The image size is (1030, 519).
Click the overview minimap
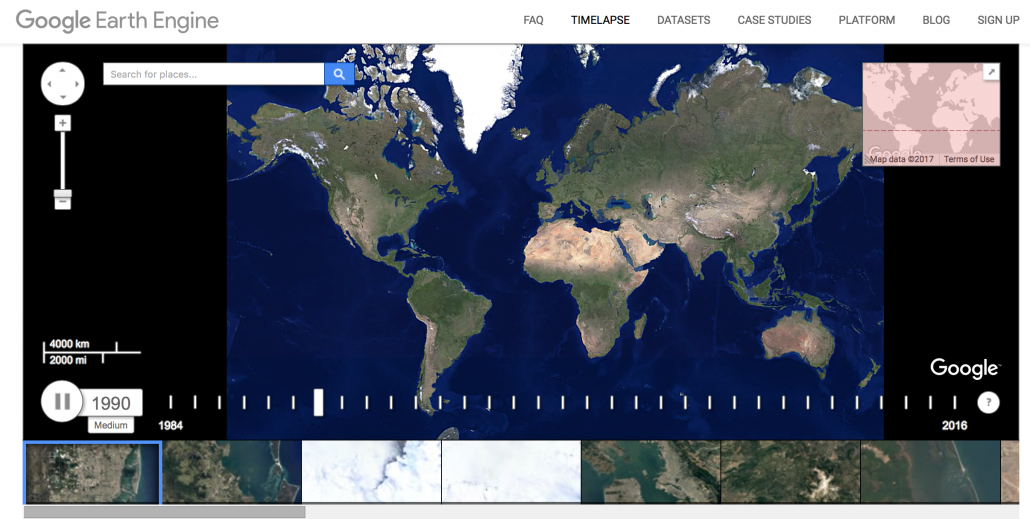tap(931, 114)
